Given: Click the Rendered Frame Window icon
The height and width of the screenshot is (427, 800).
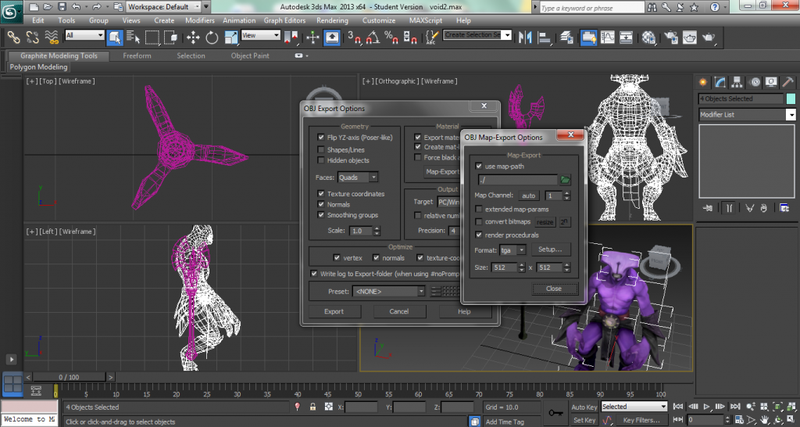Looking at the screenshot, I should pos(689,37).
